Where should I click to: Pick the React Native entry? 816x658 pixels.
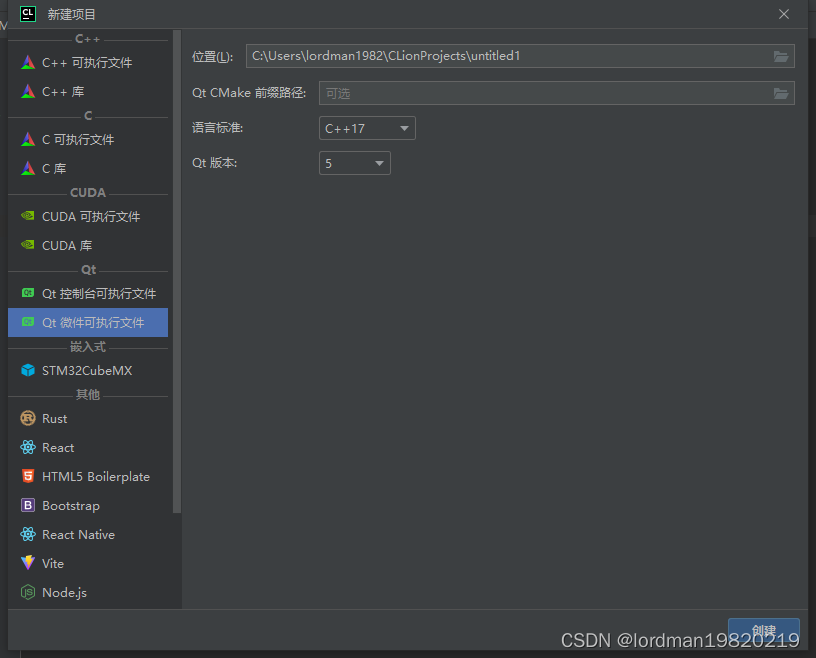pyautogui.click(x=88, y=534)
